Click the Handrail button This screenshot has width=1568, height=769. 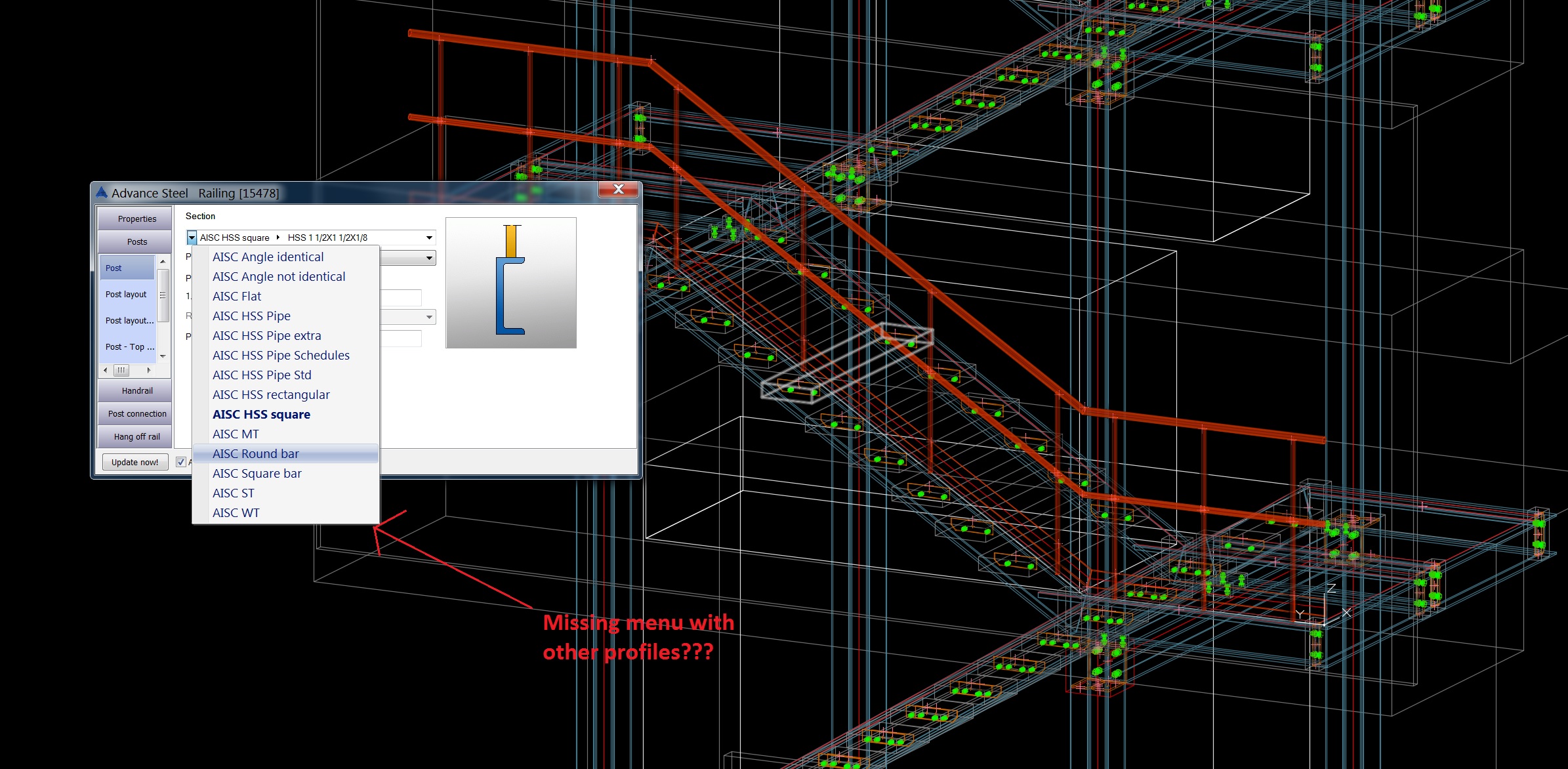(x=134, y=390)
